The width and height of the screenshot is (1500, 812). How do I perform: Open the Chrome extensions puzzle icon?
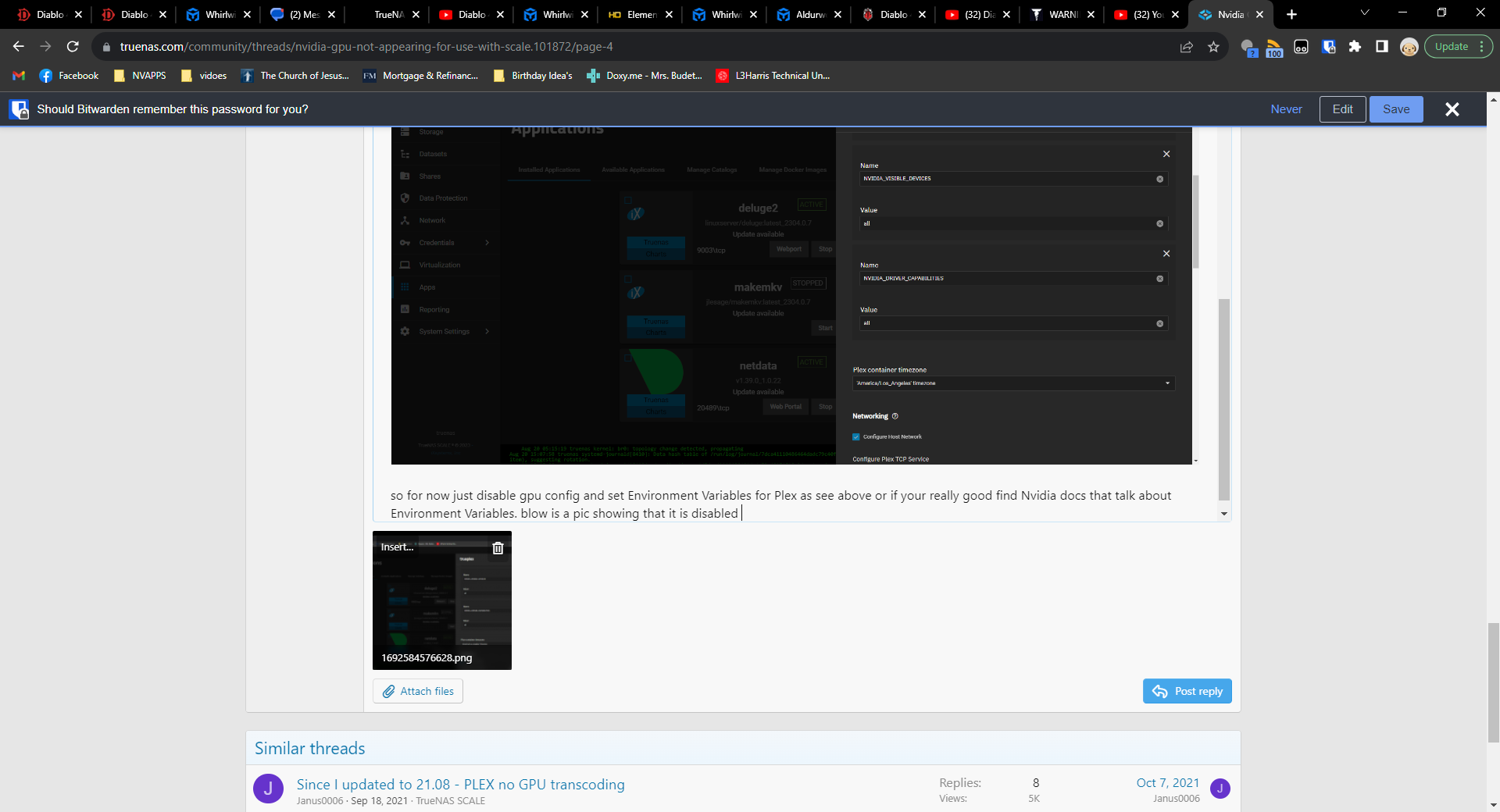(1355, 47)
